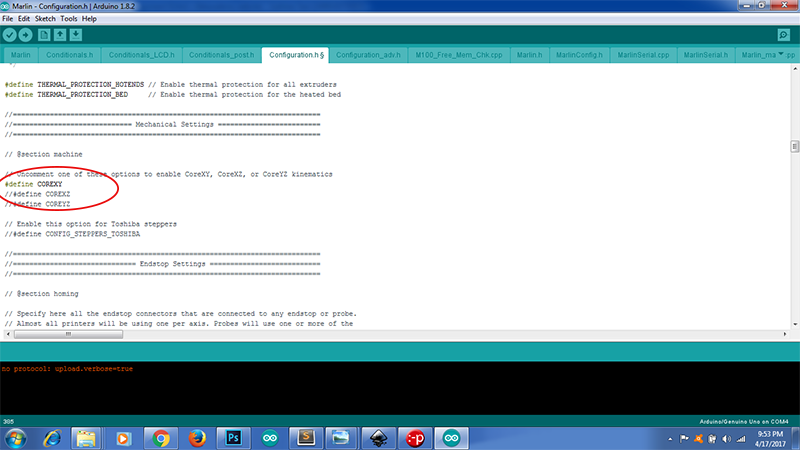Switch to first Arduino taskbar window

click(270, 439)
